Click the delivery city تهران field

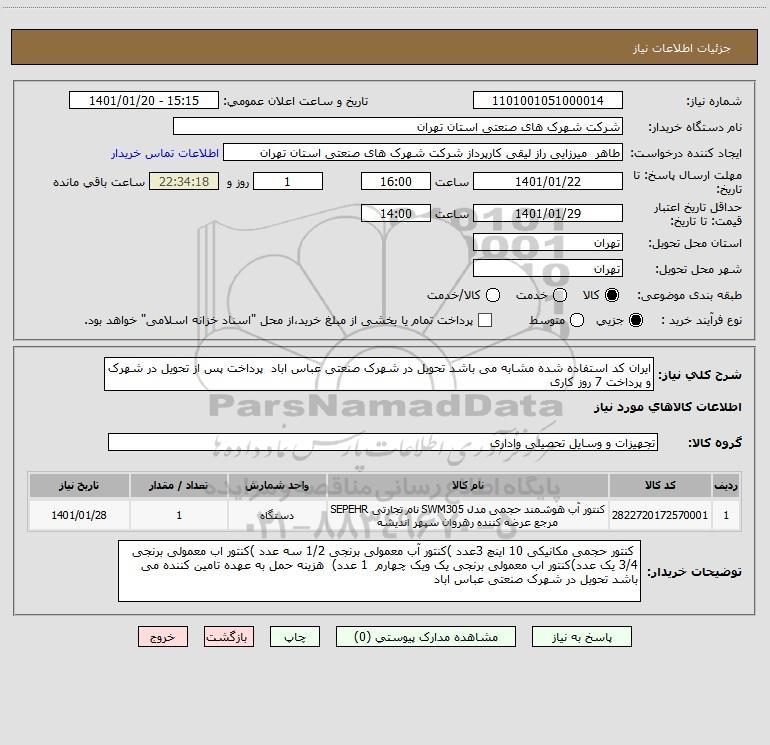click(548, 269)
